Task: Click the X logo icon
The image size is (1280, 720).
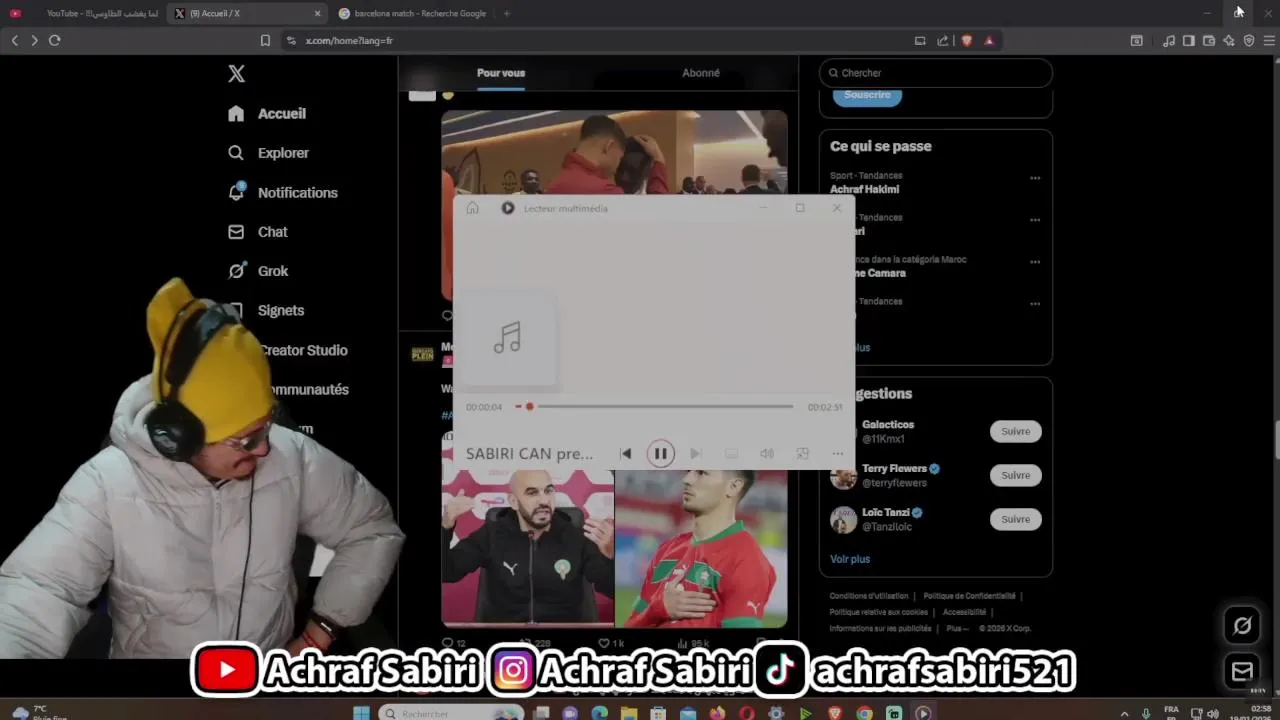Action: [x=236, y=73]
